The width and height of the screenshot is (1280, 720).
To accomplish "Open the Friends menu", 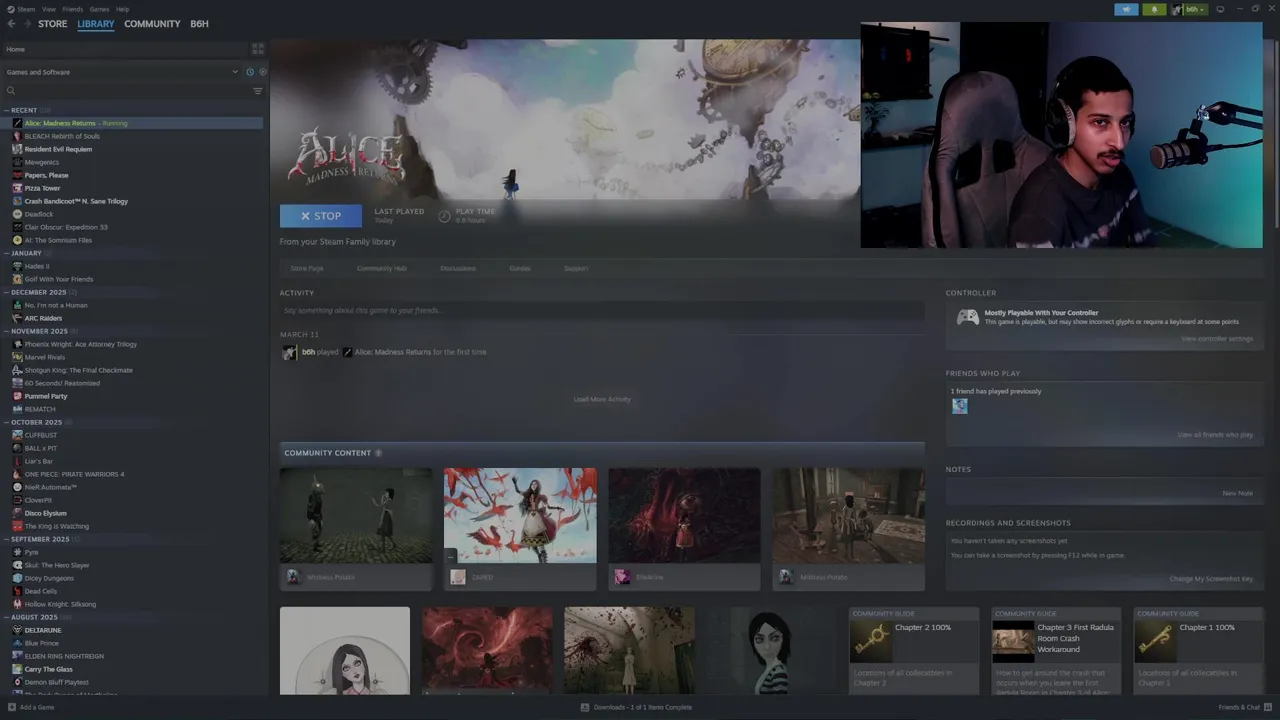I will [73, 9].
